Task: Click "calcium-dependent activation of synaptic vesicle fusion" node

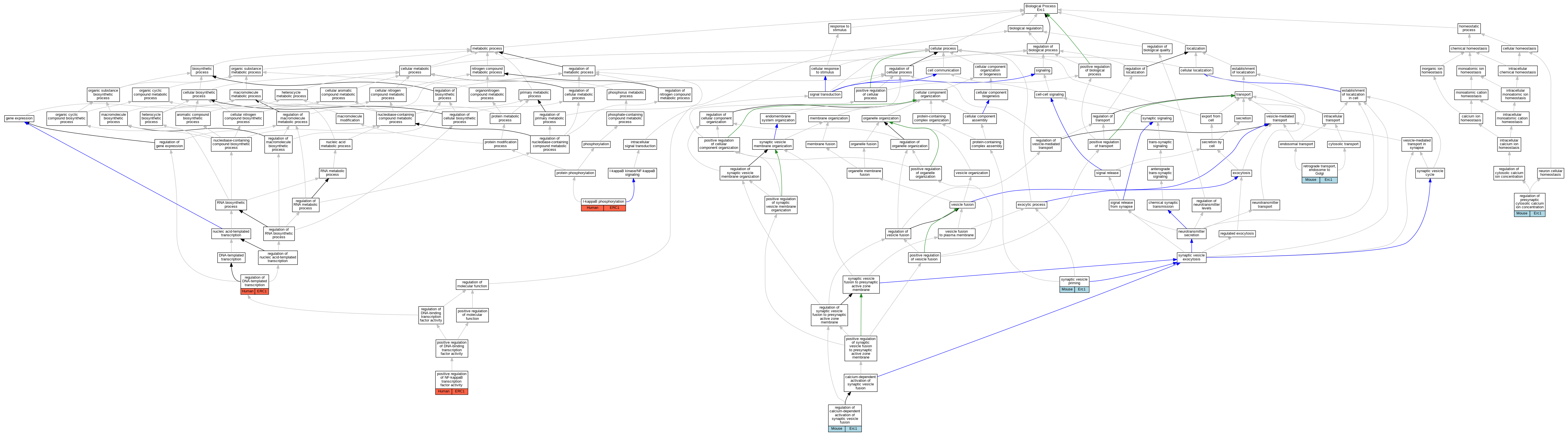Action: click(x=861, y=383)
